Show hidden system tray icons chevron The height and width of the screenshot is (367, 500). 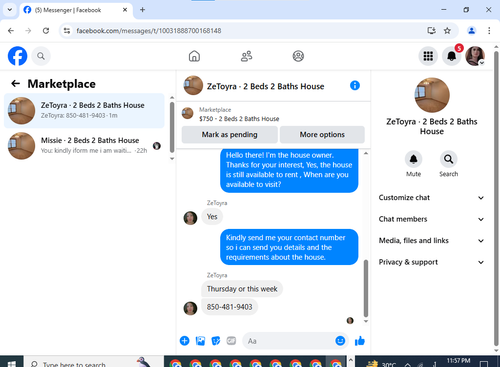pos(407,364)
